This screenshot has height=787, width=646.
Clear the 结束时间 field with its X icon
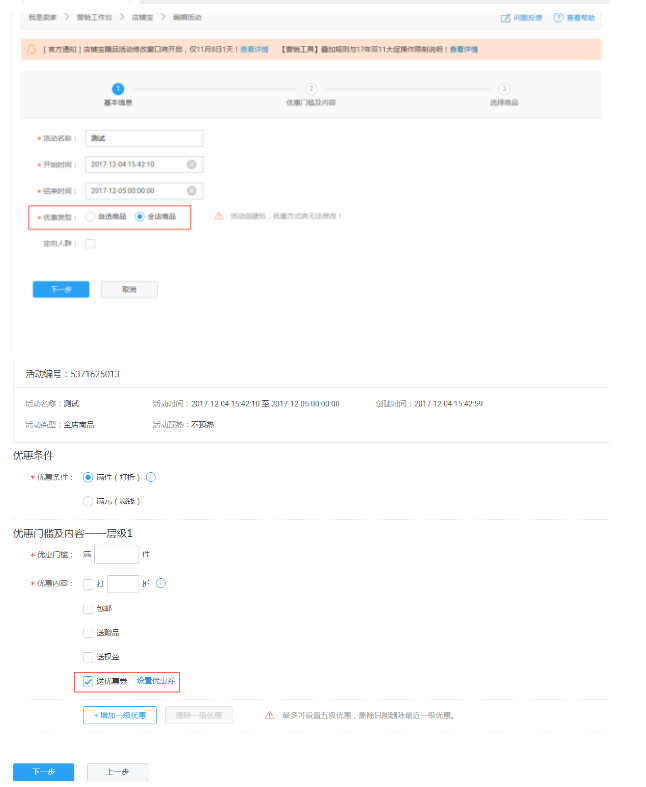click(x=192, y=191)
